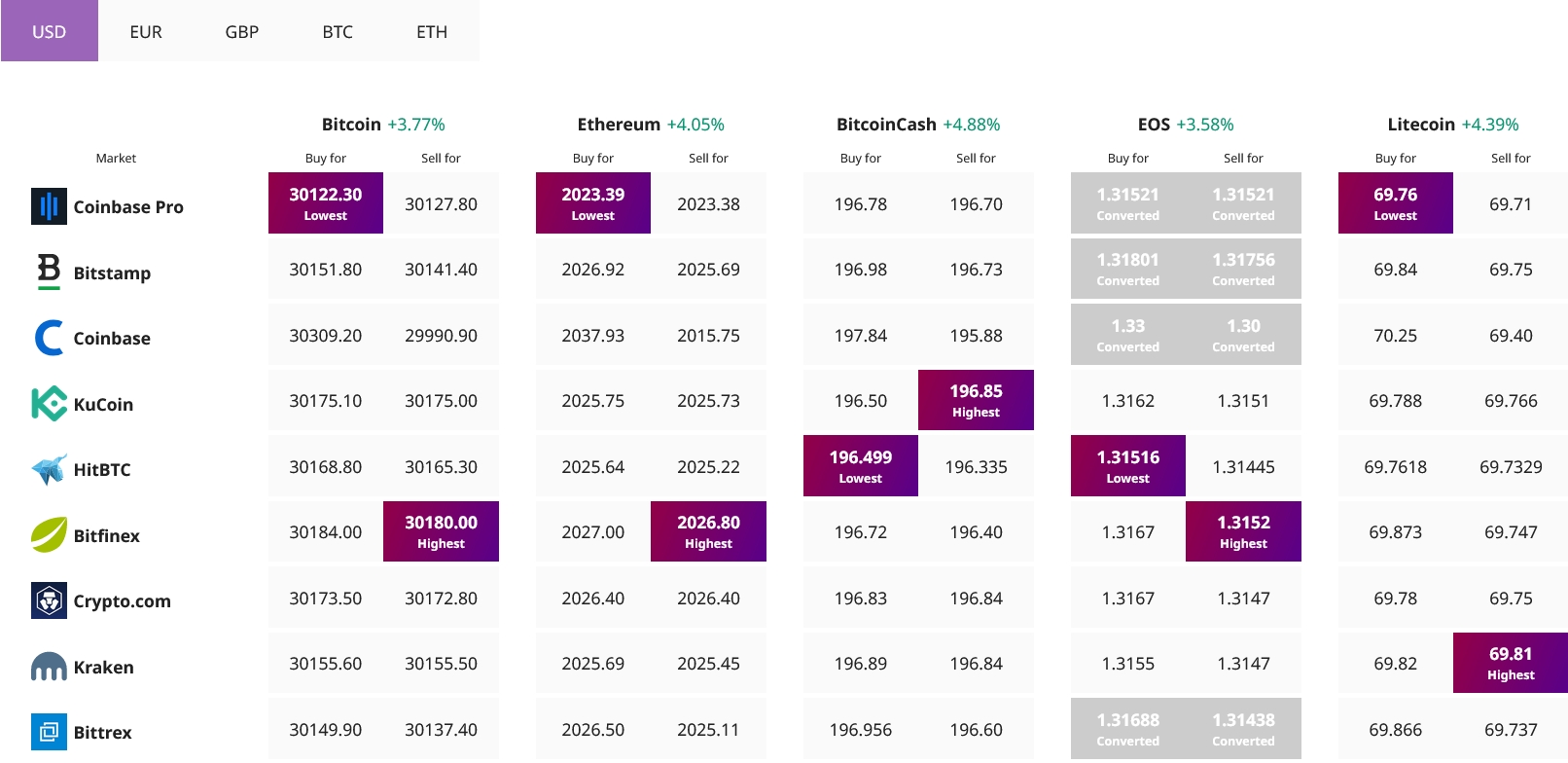Open the BTC currency tab
The width and height of the screenshot is (1568, 763).
[338, 31]
